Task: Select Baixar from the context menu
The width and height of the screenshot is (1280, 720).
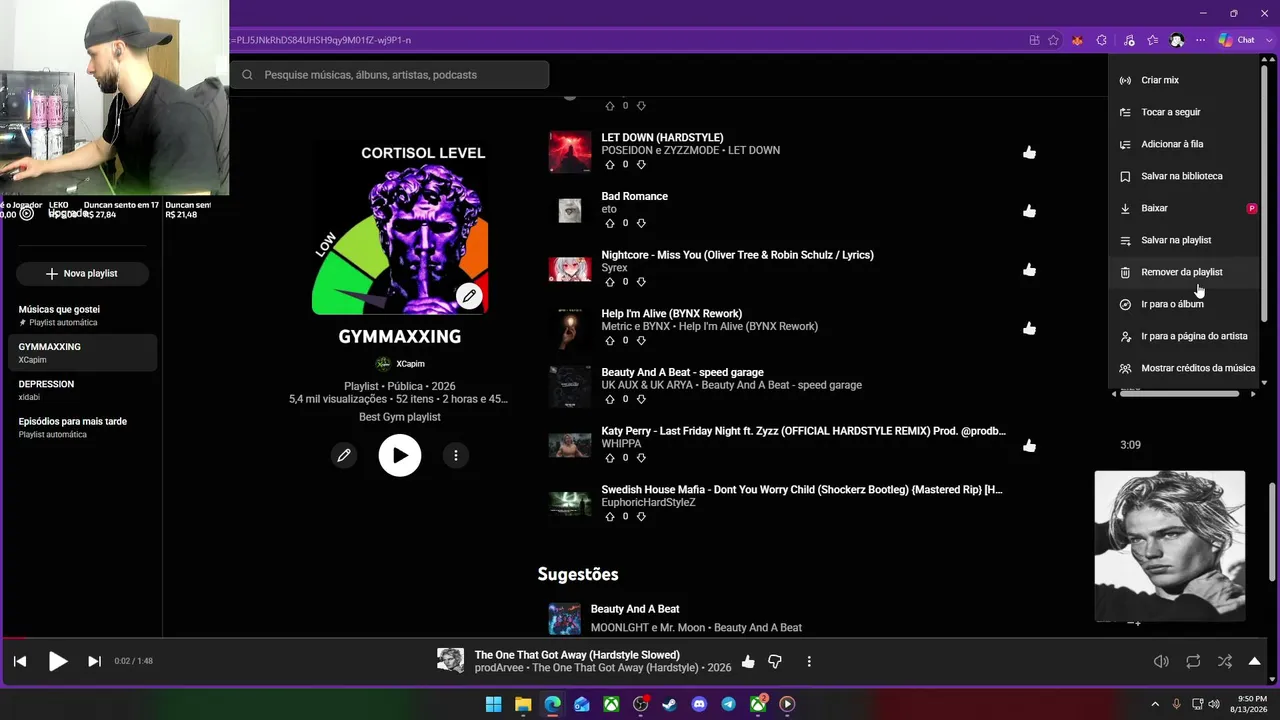Action: tap(1182, 208)
